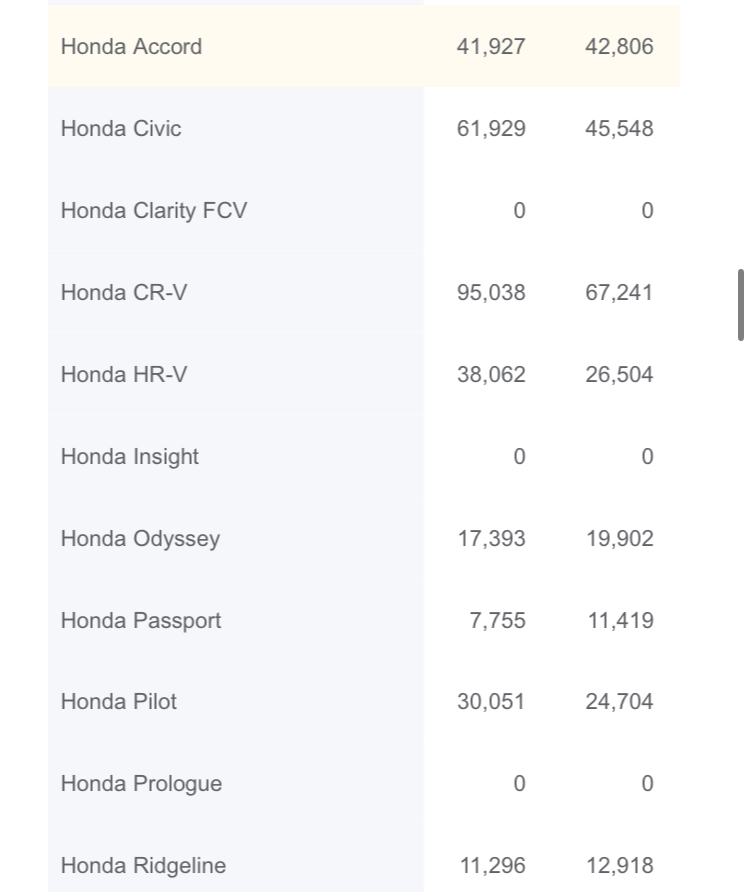Click the Honda Odyssey row label
Screen dimensions: 750x892
pos(140,539)
